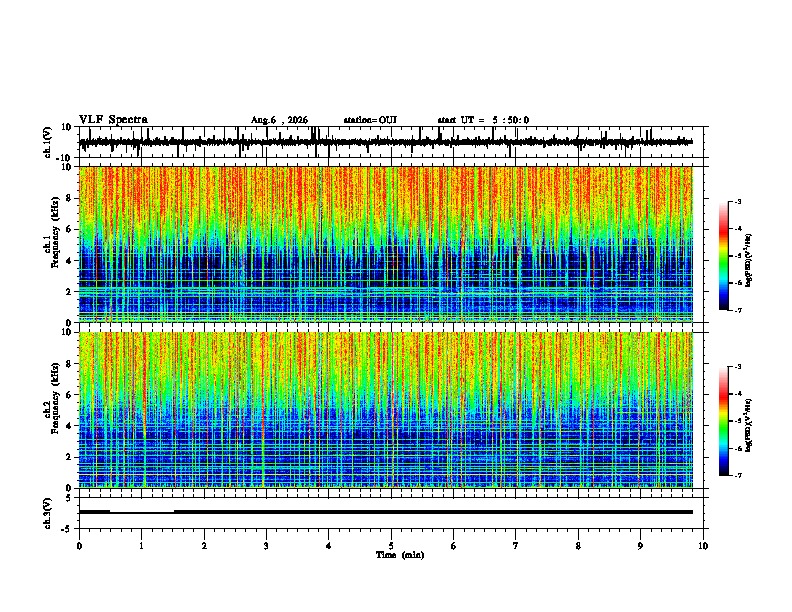Click the "VLF Spectra" plot title
Image resolution: width=792 pixels, height=612 pixels.
[x=113, y=120]
